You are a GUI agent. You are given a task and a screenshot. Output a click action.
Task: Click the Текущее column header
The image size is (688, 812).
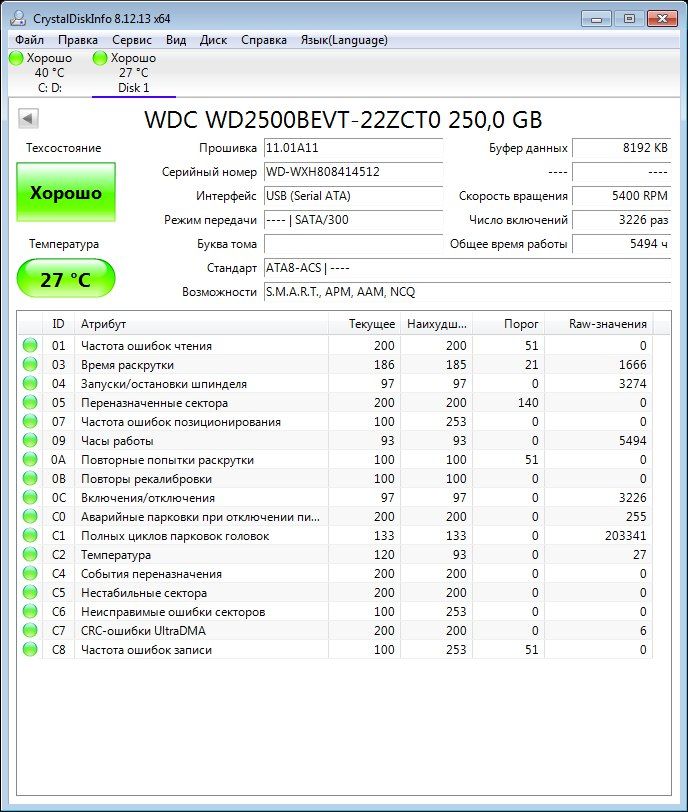(364, 324)
